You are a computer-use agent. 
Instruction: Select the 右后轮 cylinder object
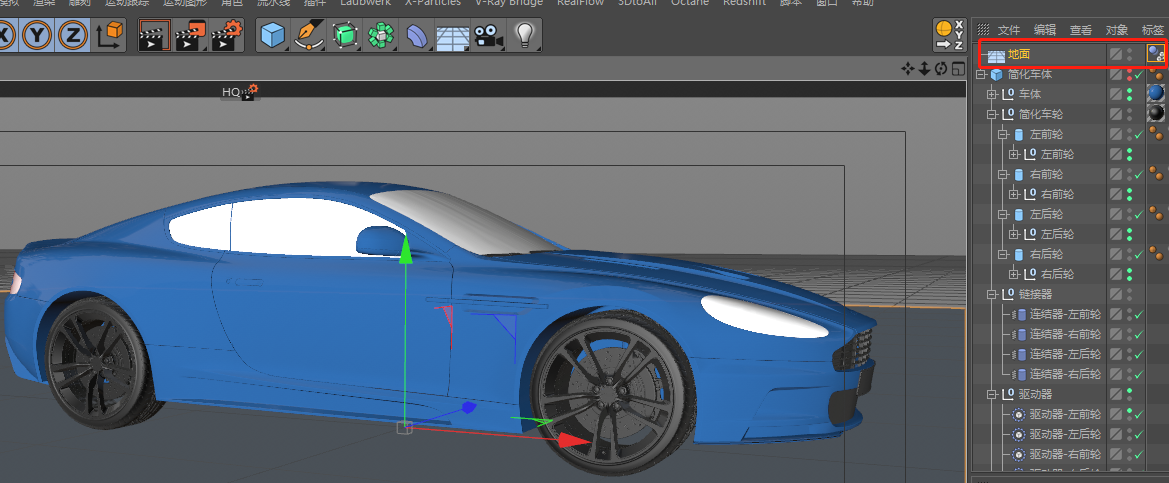click(x=1046, y=254)
